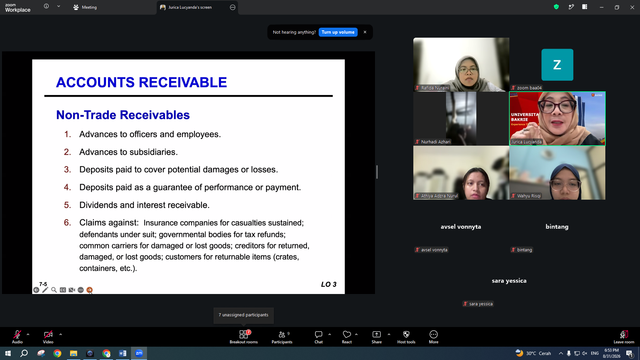Open the Chat panel
The height and width of the screenshot is (360, 640).
click(x=318, y=337)
